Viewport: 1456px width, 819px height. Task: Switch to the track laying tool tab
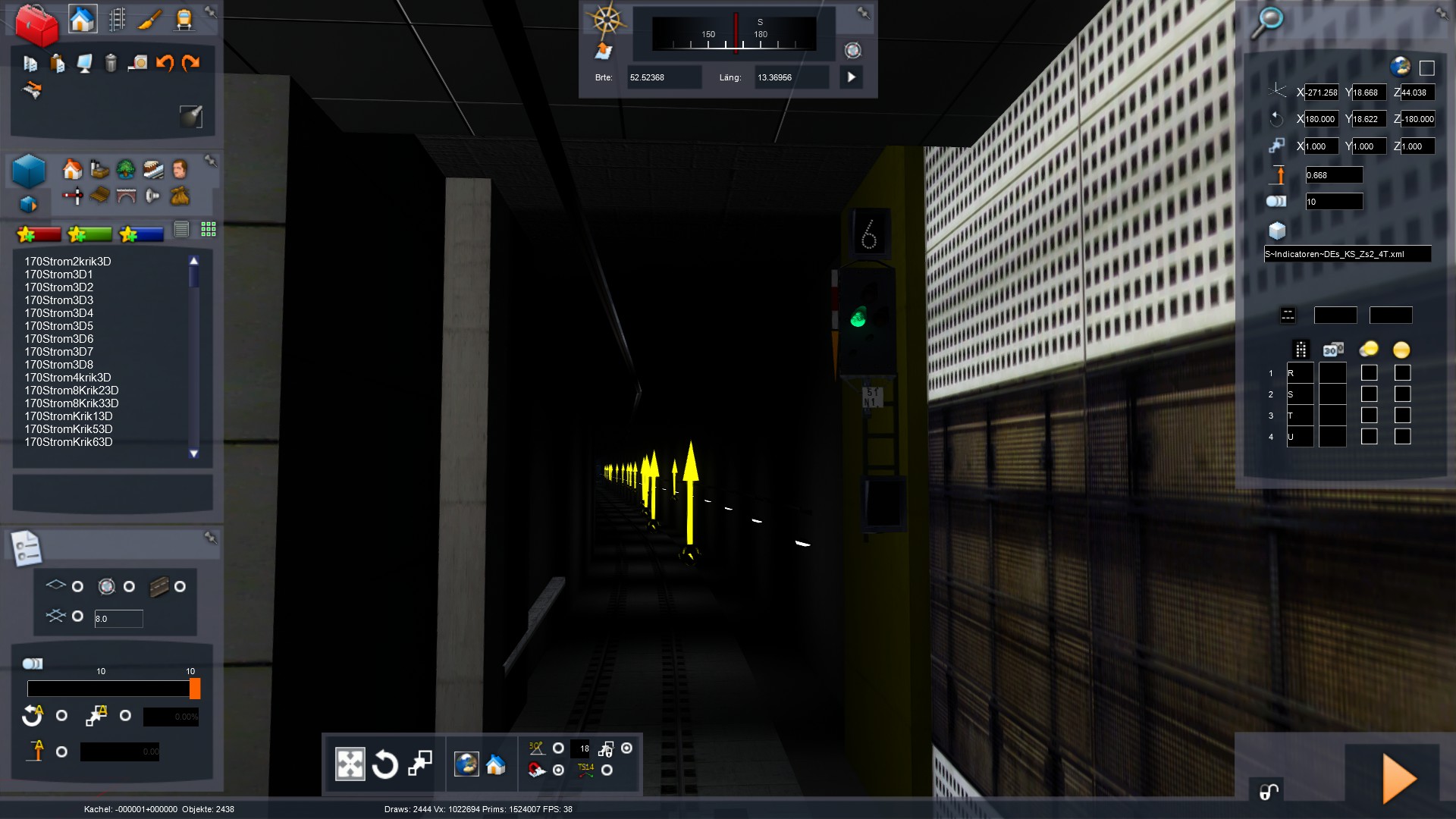pyautogui.click(x=117, y=19)
